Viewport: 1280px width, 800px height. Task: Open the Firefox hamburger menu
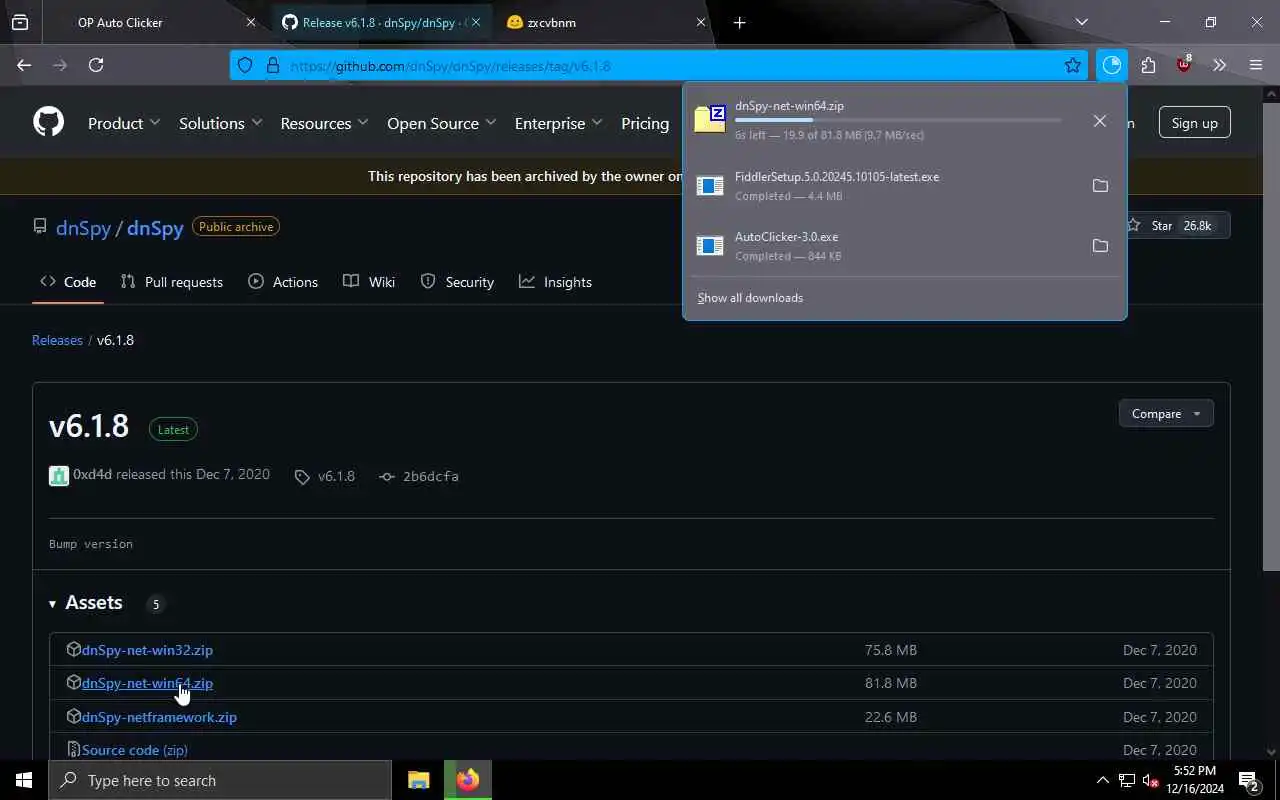(x=1256, y=65)
